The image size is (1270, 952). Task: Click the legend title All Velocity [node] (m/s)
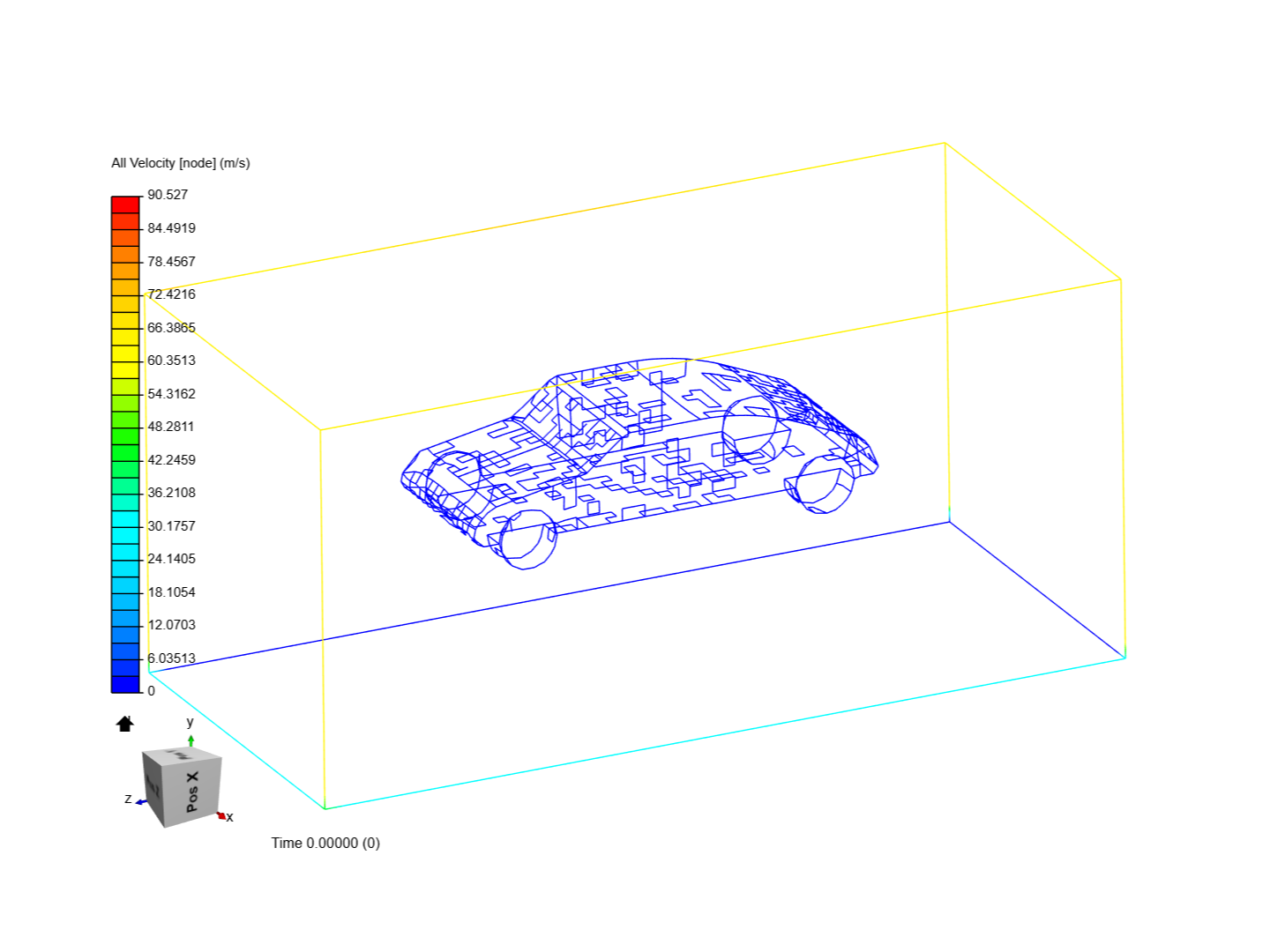click(x=181, y=163)
